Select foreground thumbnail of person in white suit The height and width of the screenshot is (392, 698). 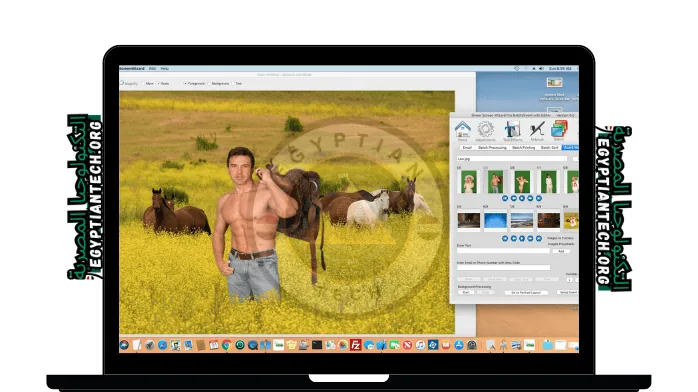548,182
